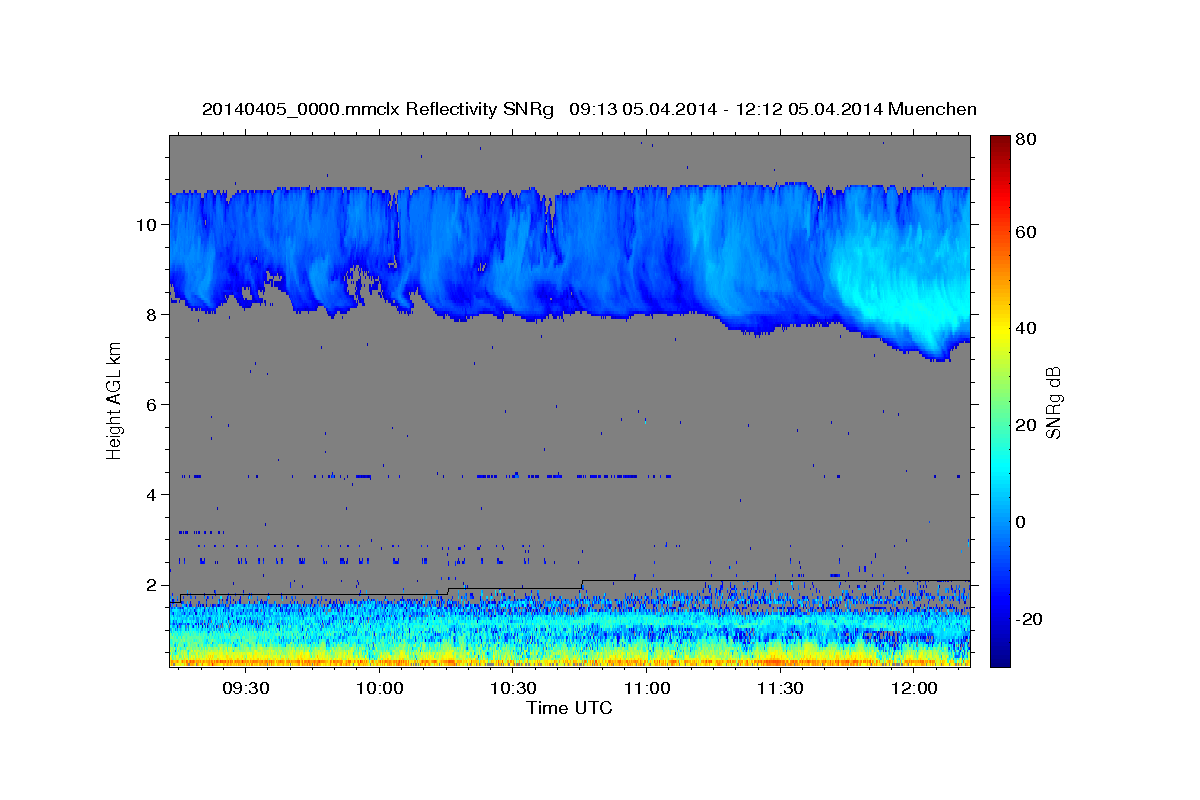Click the '09:30' time axis label

point(246,689)
